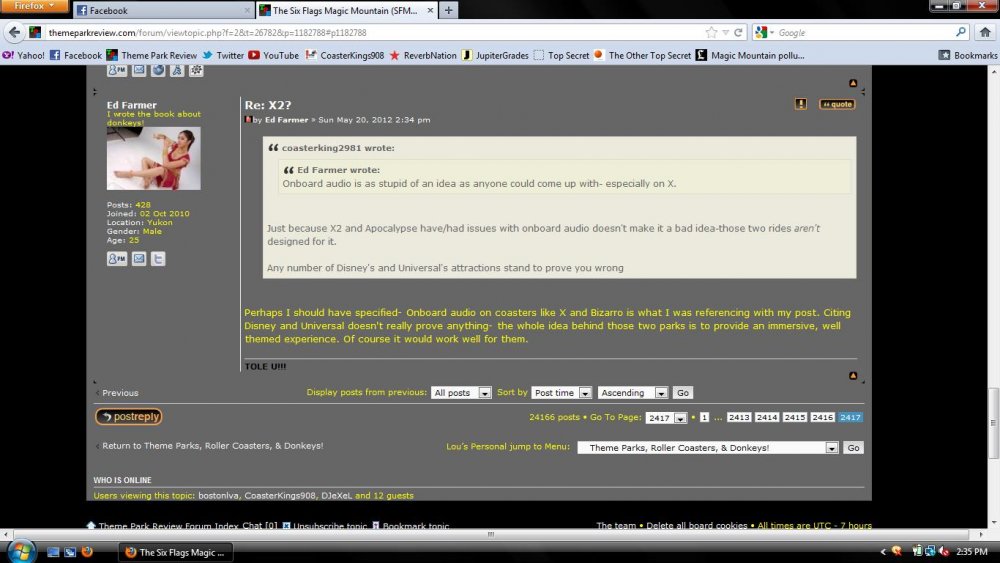Open Ed Farmer's Twitter profile icon
Image resolution: width=1000 pixels, height=563 pixels.
pyautogui.click(x=158, y=259)
